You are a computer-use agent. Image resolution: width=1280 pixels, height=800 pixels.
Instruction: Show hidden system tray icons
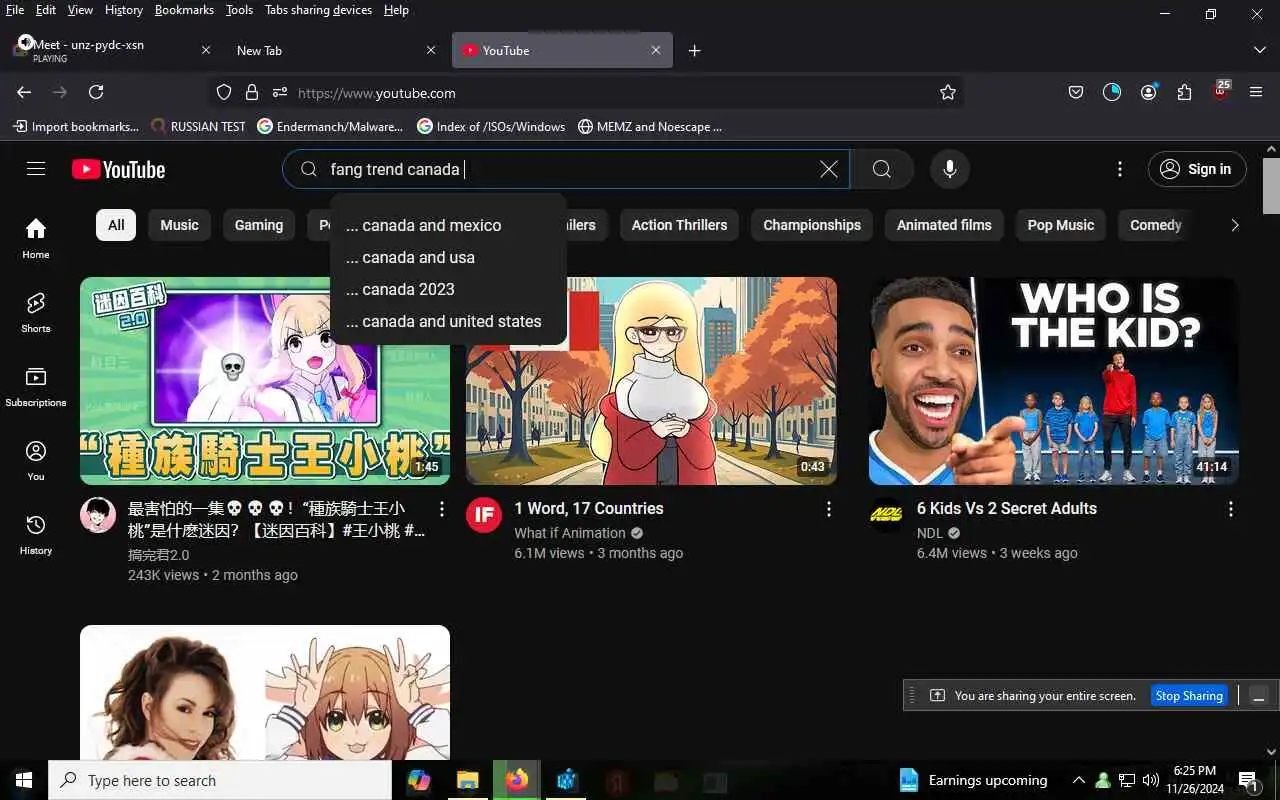pos(1079,780)
